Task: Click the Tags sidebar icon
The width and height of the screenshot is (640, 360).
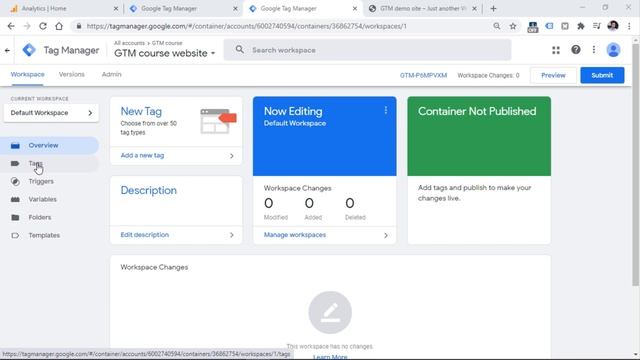Action: [x=15, y=163]
